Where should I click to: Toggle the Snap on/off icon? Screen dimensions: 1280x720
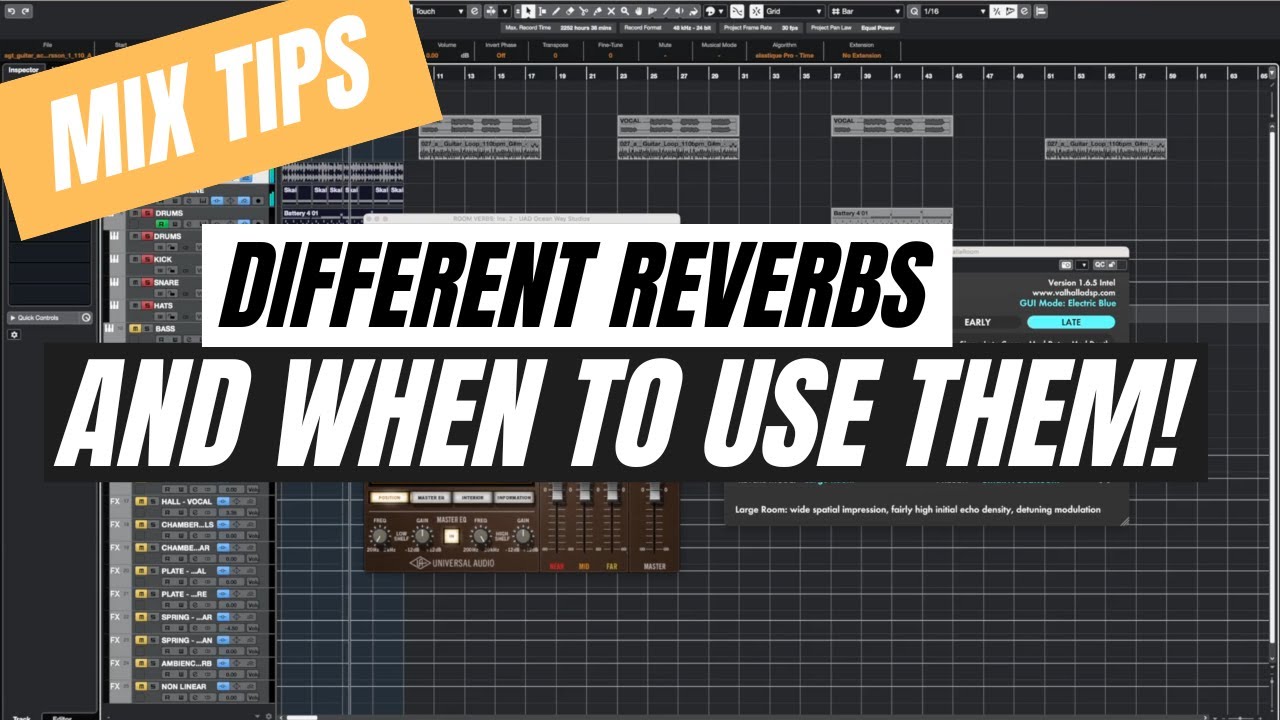coord(755,11)
